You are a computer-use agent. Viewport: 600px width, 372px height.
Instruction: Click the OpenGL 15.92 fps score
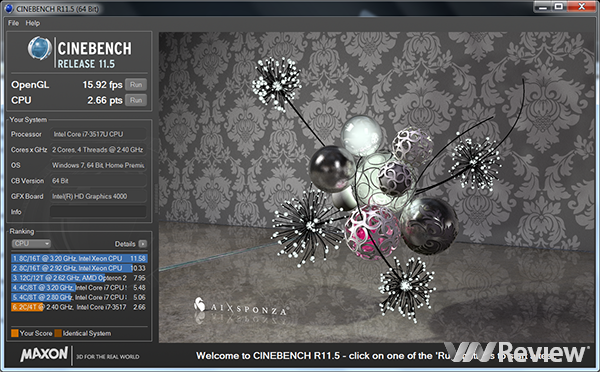[102, 85]
